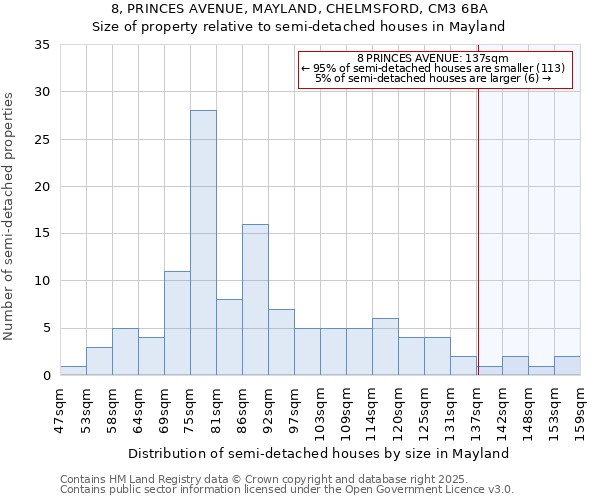The image size is (600, 500).
Task: Click the histogram bar starting at 53sqm
Action: [x=99, y=361]
